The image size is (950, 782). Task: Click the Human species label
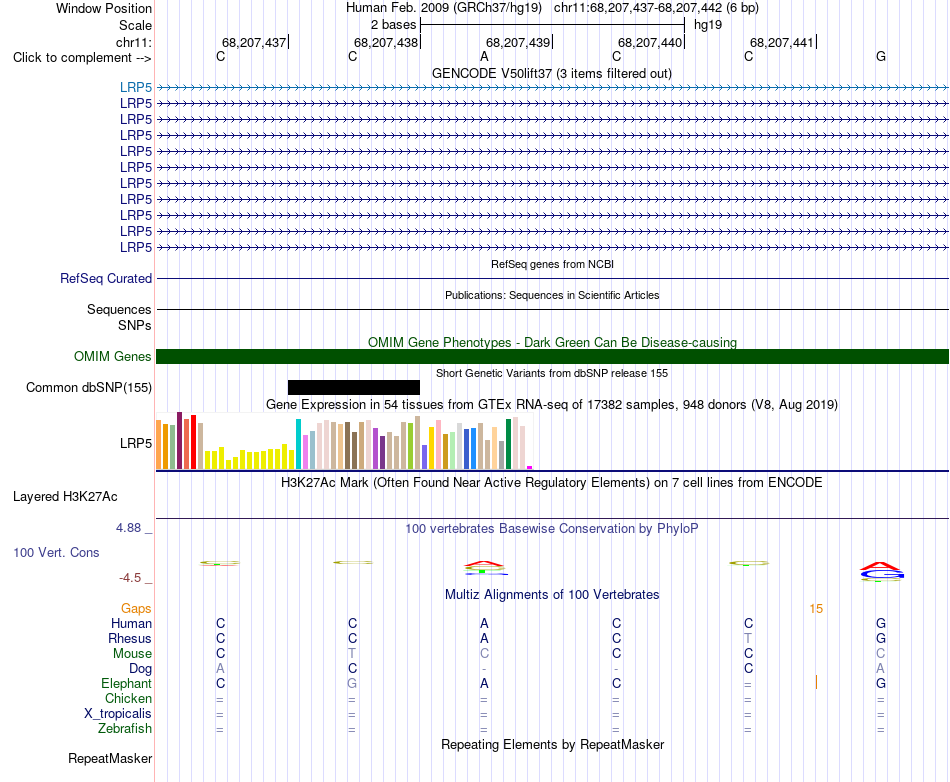tap(131, 623)
